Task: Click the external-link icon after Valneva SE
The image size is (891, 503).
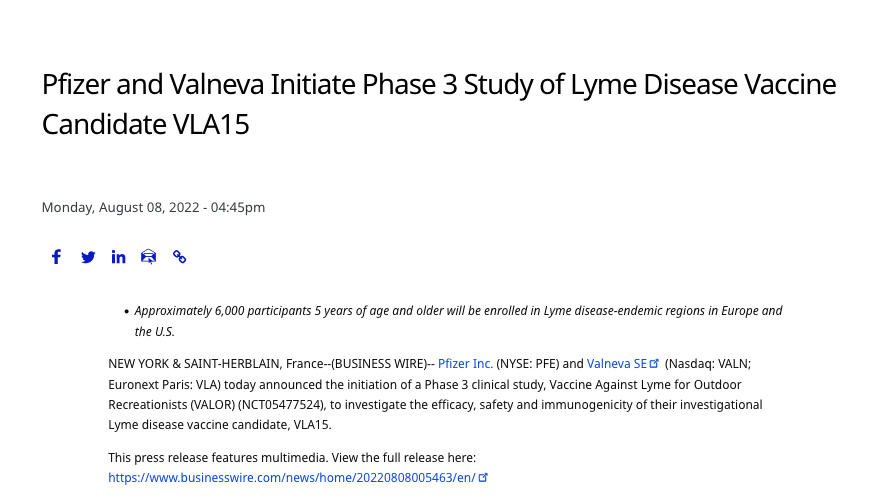Action: 654,363
